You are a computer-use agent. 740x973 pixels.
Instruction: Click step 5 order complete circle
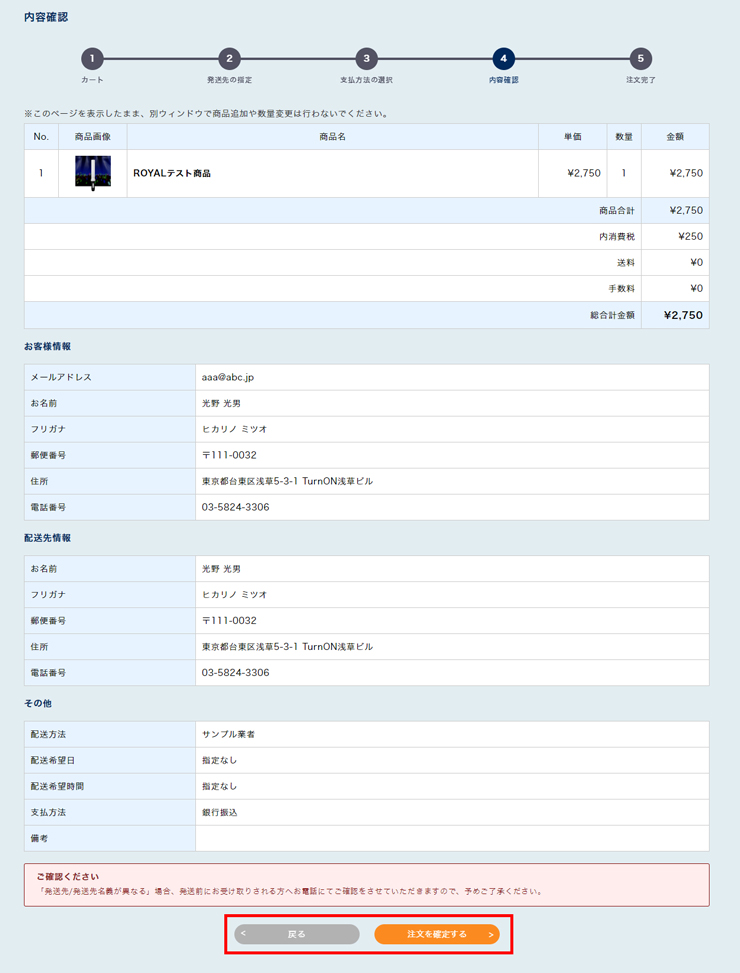click(x=641, y=59)
